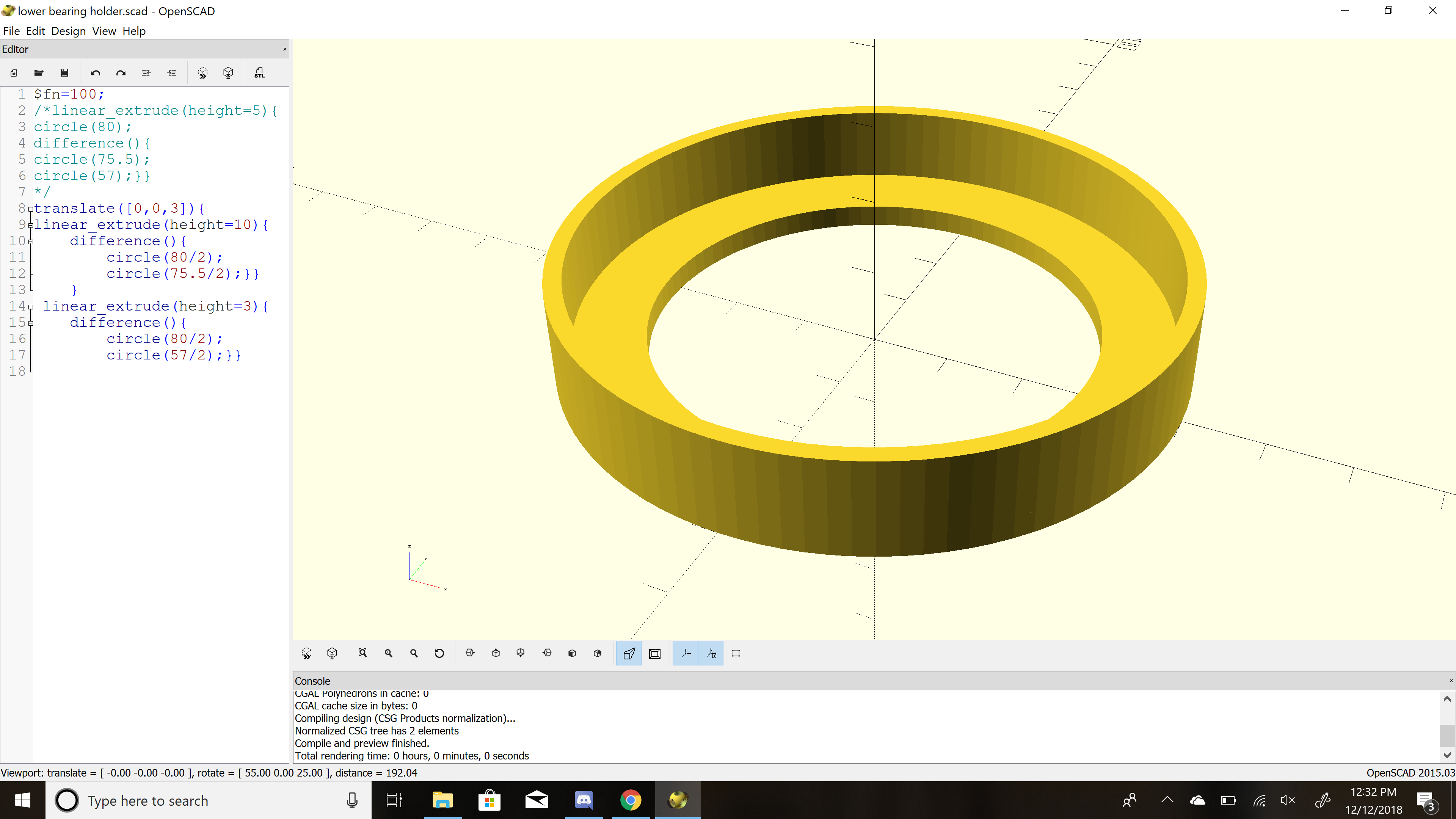Collapse the translate block at line 8
1456x819 pixels.
click(30, 209)
